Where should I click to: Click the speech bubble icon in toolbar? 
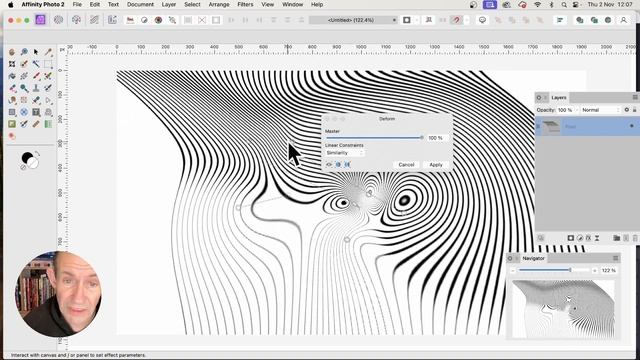tap(482, 20)
